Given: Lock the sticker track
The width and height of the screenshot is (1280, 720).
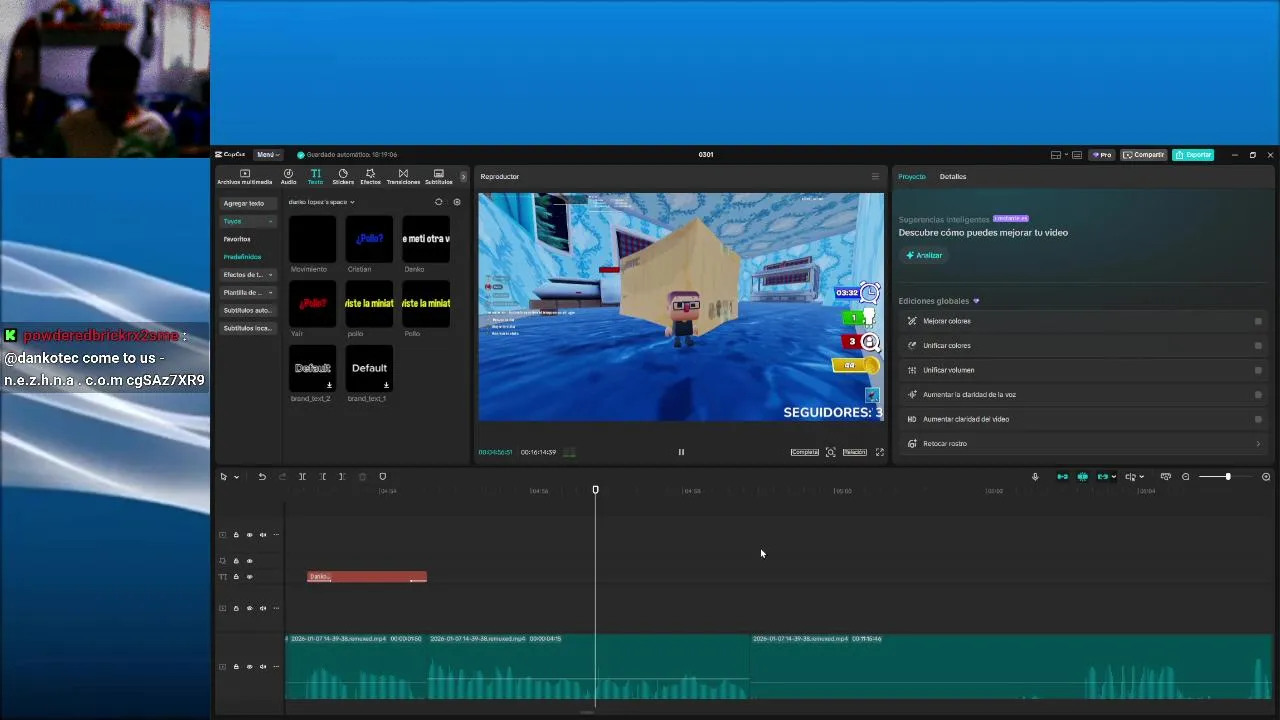Looking at the screenshot, I should 236,561.
